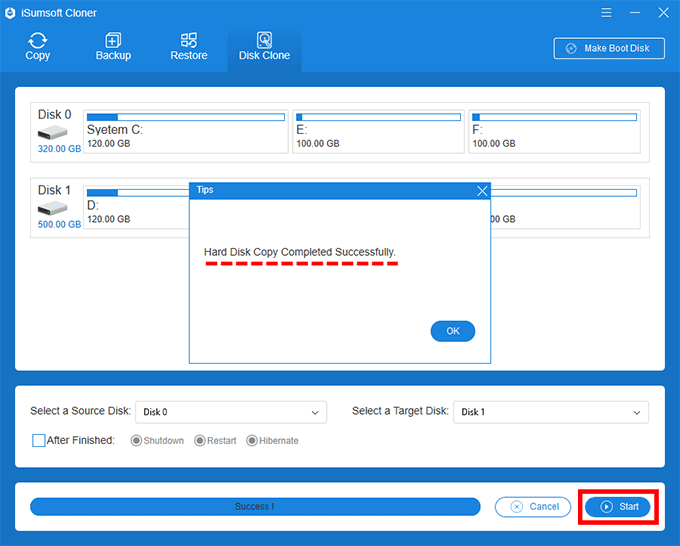Click the Success progress bar
The width and height of the screenshot is (680, 546).
[x=255, y=507]
